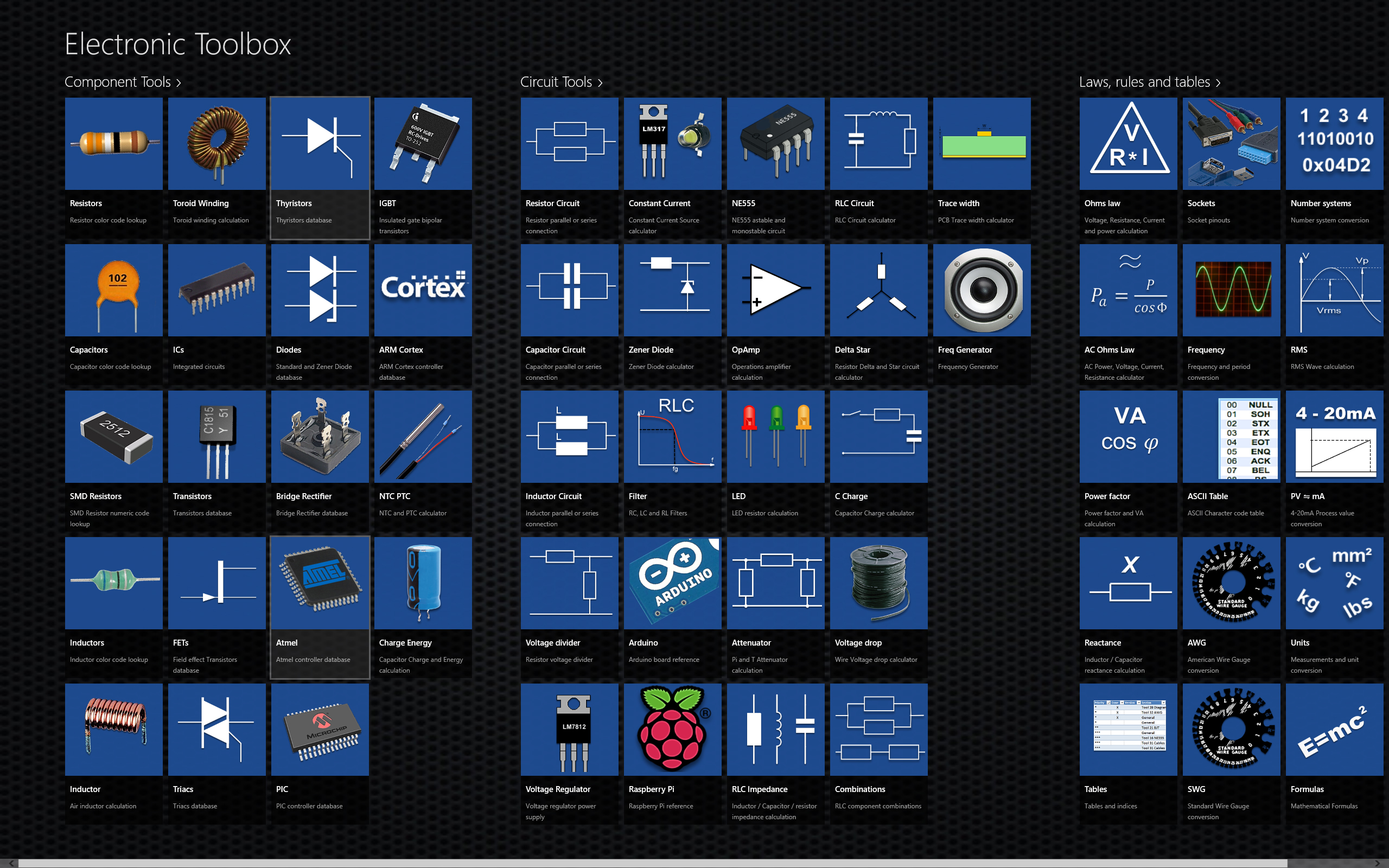1389x868 pixels.
Task: Select the Atmel controller database tile
Action: (320, 583)
